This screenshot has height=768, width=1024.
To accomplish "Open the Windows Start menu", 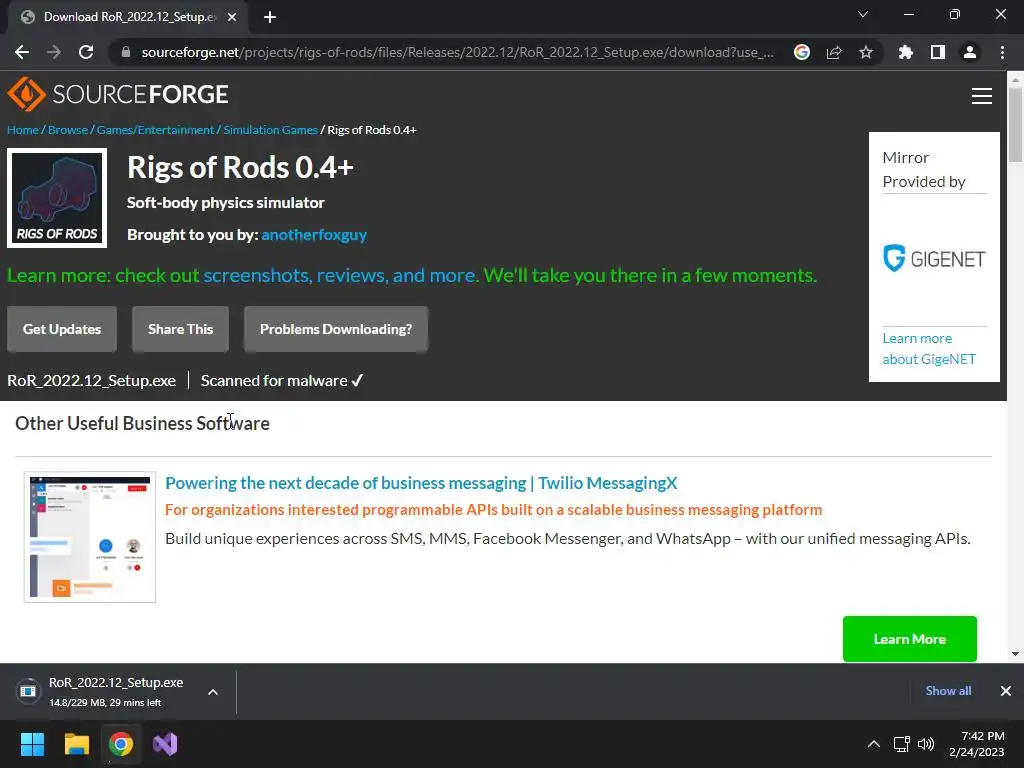I will click(x=32, y=744).
